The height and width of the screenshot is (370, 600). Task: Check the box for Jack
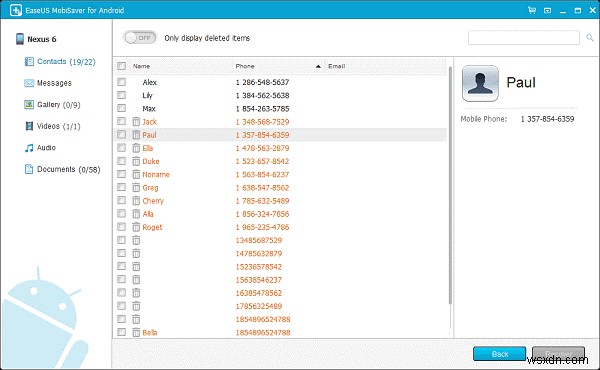pyautogui.click(x=121, y=121)
